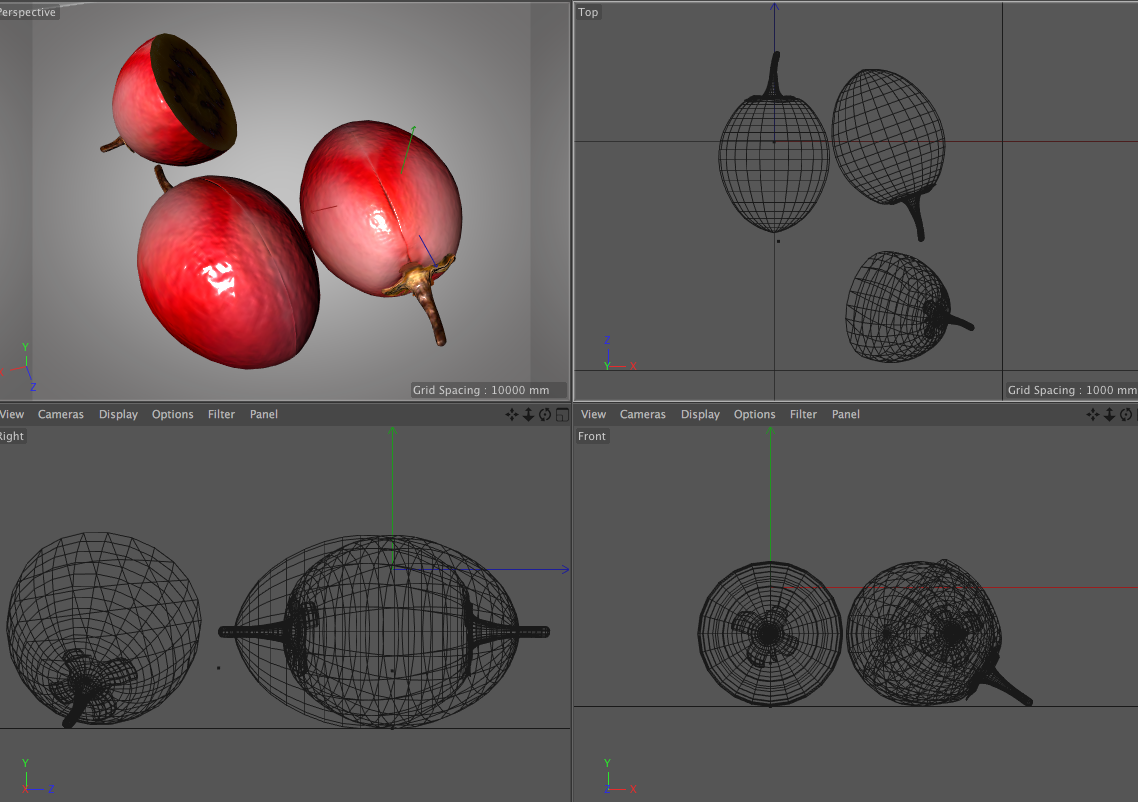
Task: Click the zoom camera icon in Right viewport
Action: tap(528, 415)
